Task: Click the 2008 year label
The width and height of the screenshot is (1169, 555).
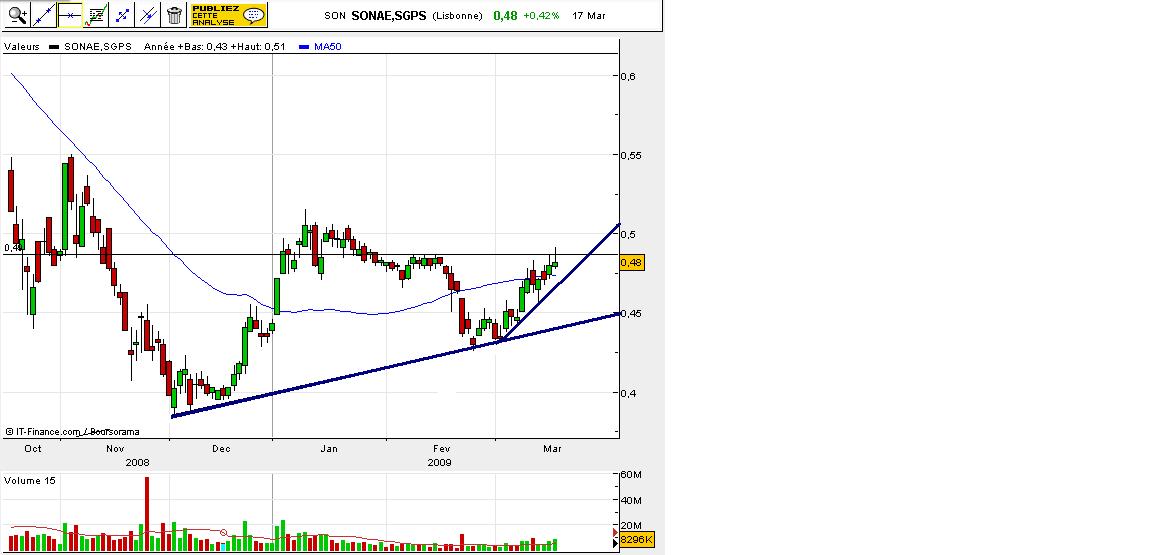Action: click(137, 462)
